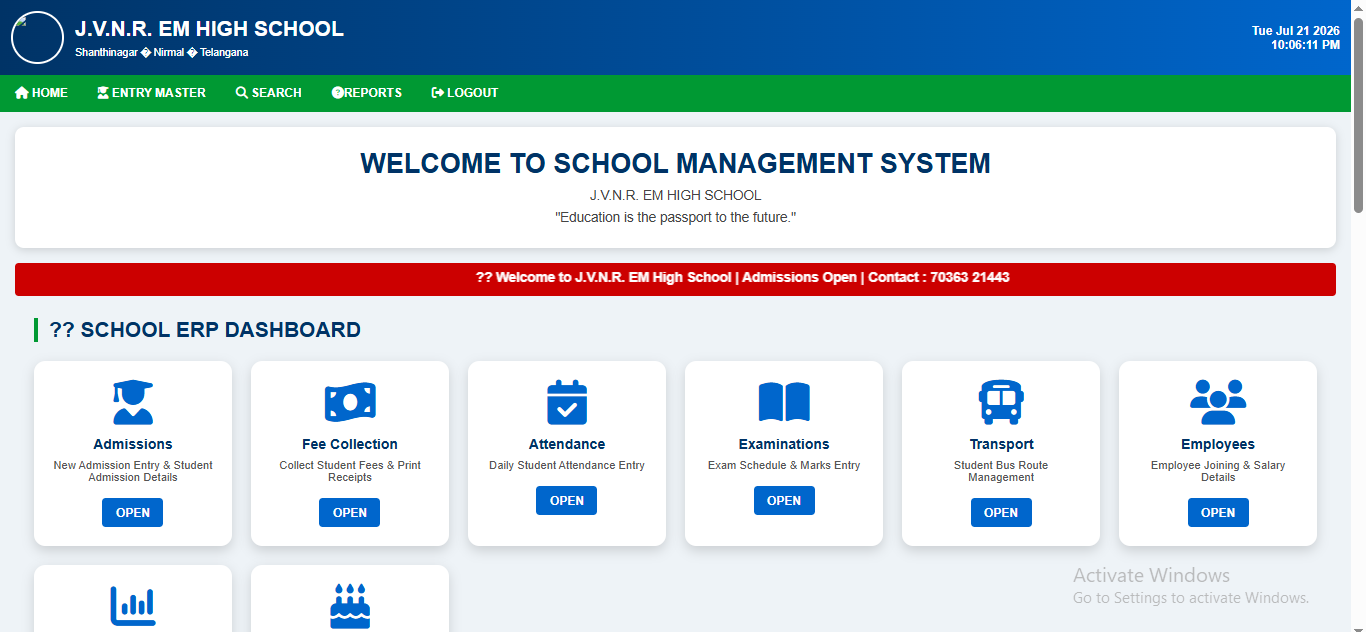Screen dimensions: 1366x632
Task: Click the icon beside ENTRY MASTER
Action: (103, 93)
